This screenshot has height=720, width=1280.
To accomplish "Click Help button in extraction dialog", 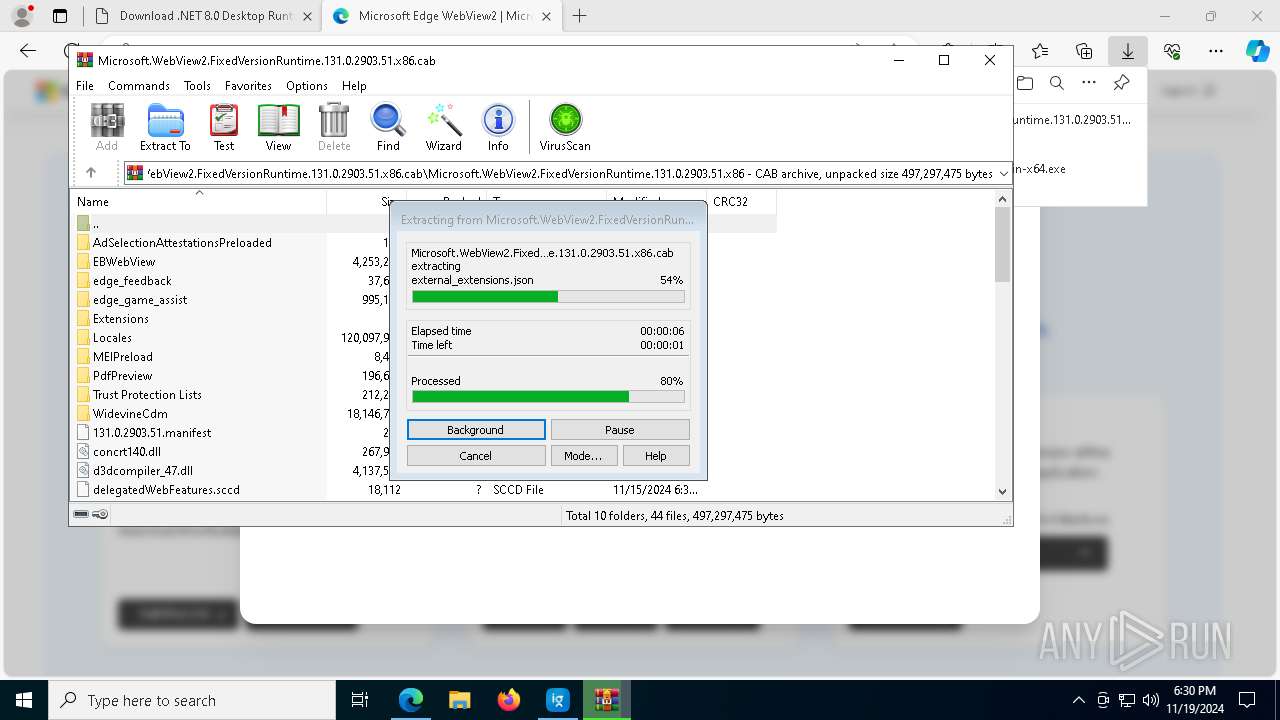I will click(656, 456).
